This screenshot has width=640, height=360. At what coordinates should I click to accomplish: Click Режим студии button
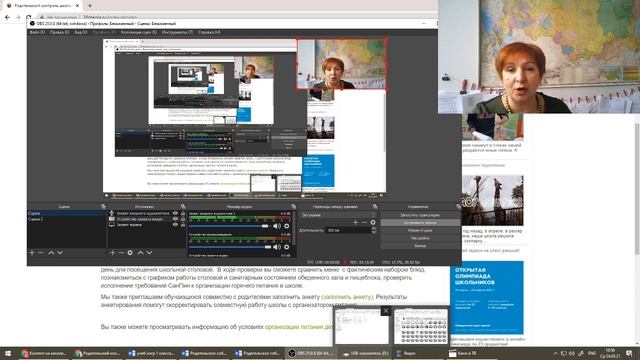[x=420, y=231]
